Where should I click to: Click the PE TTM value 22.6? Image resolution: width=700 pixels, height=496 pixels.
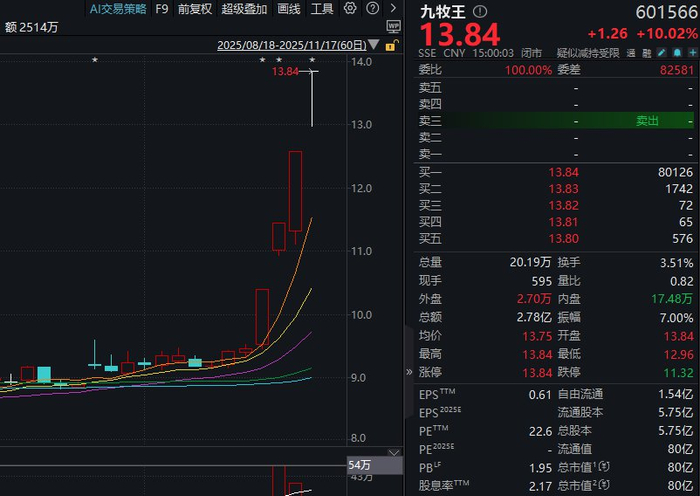point(540,431)
